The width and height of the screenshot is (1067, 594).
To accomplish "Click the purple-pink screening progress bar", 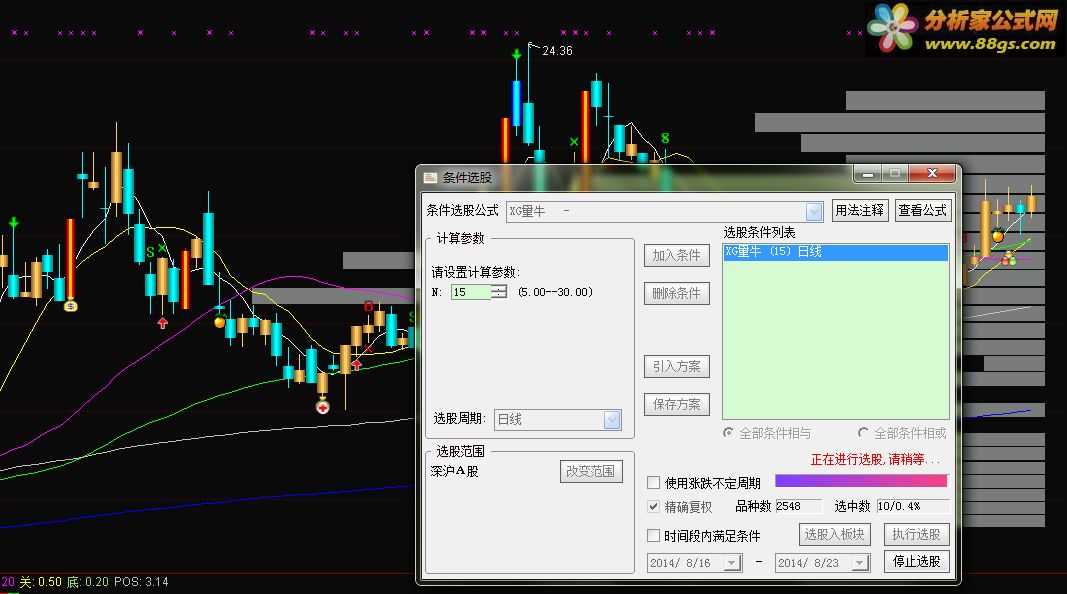I will (x=861, y=481).
